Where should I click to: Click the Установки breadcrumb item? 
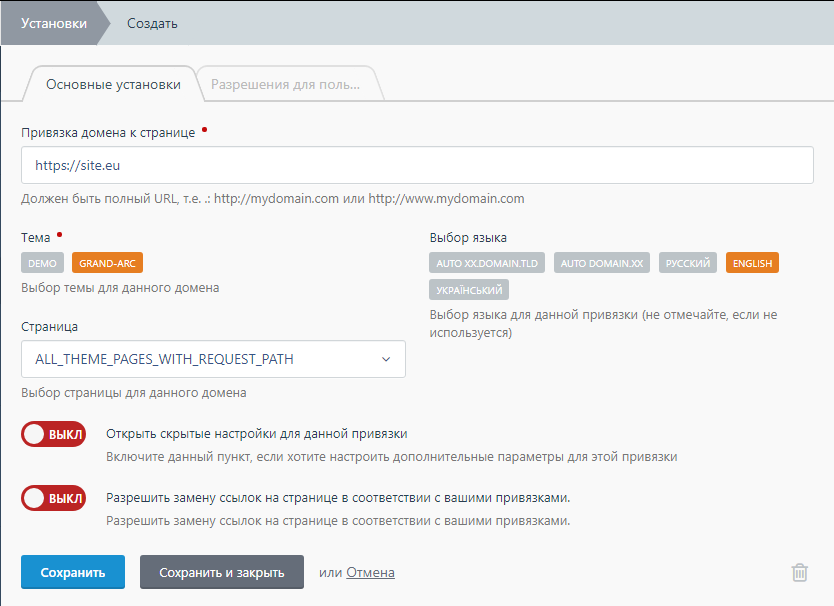(53, 23)
